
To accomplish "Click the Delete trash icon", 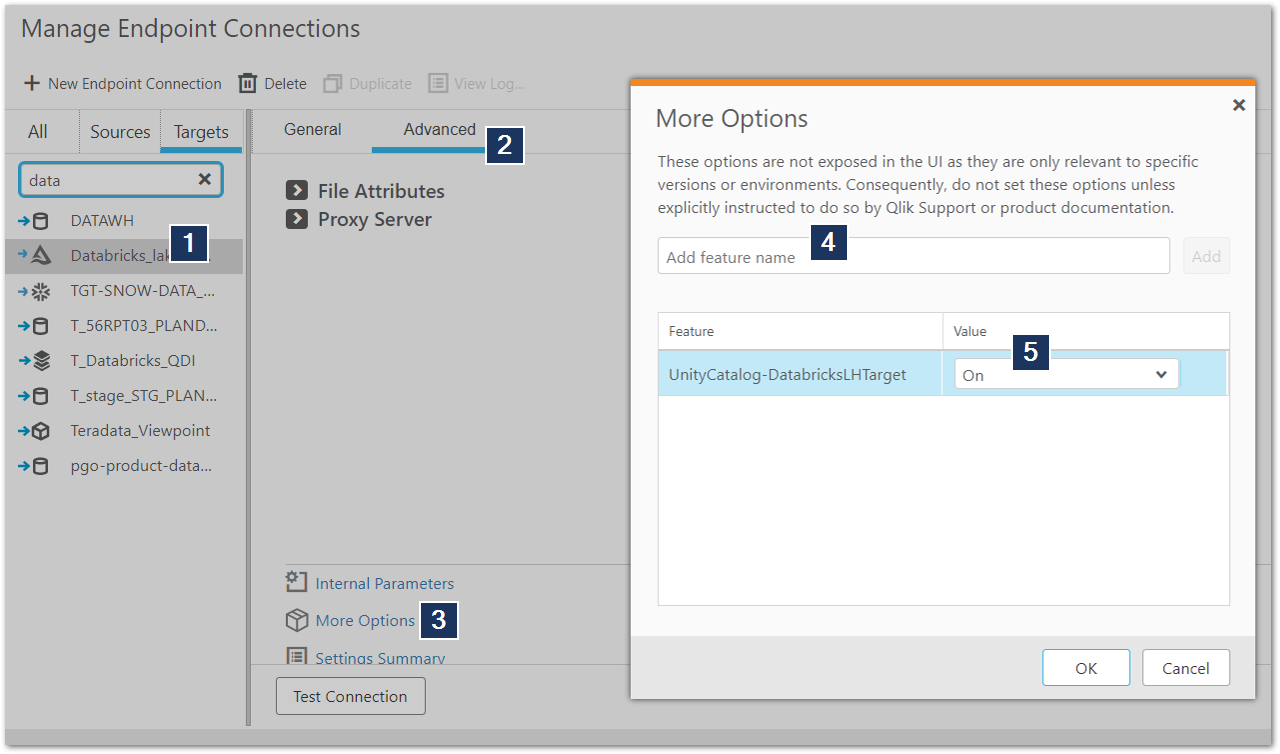I will pyautogui.click(x=247, y=84).
